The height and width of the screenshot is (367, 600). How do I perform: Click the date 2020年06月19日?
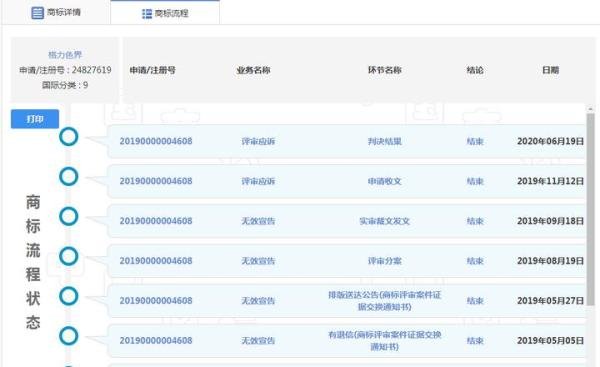550,141
